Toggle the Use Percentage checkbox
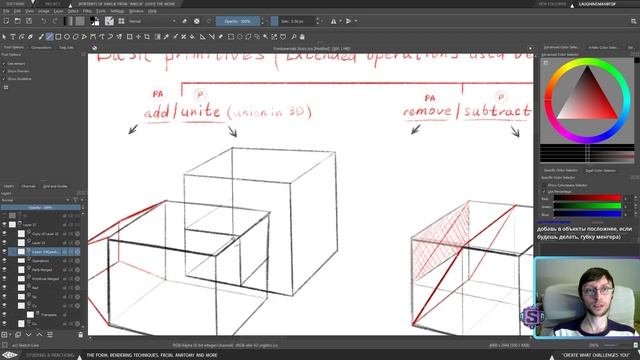The width and height of the screenshot is (640, 360). pos(544,191)
